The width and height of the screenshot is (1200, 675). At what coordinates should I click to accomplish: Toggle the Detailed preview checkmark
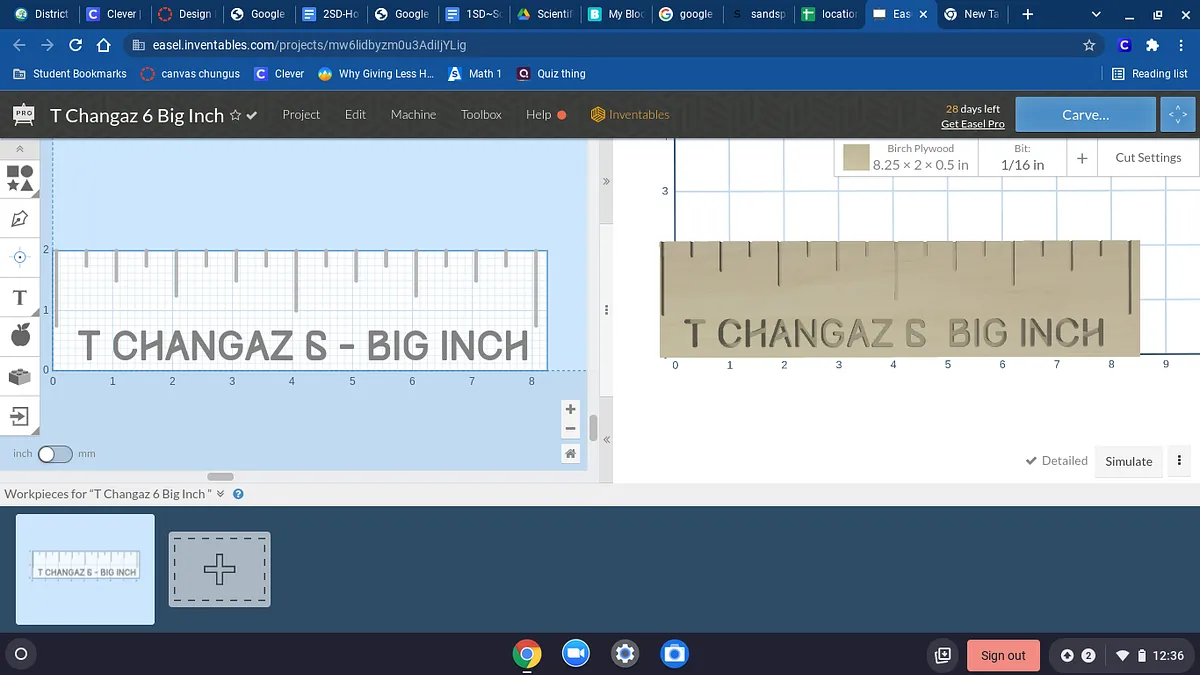tap(1056, 461)
